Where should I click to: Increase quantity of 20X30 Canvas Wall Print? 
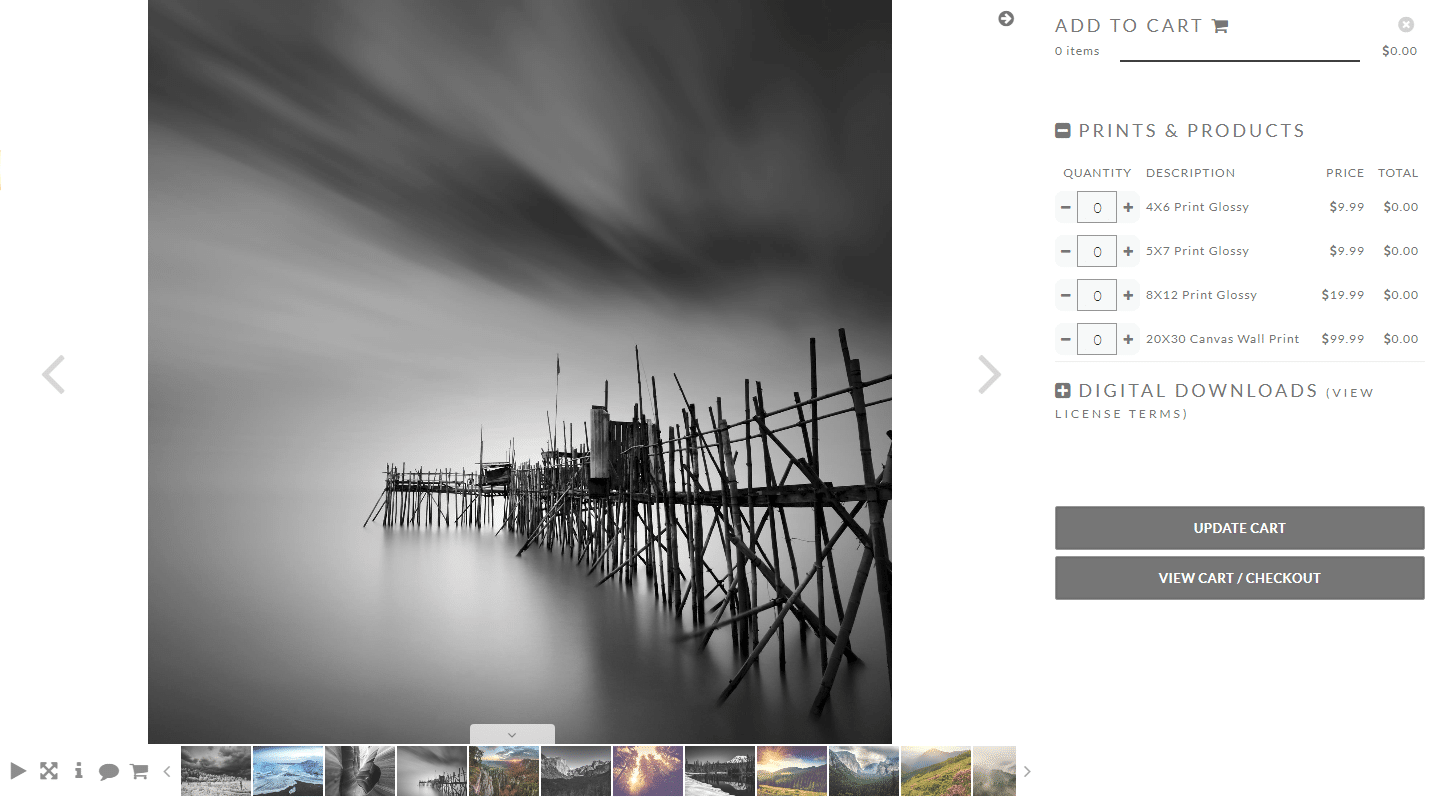click(x=1129, y=339)
